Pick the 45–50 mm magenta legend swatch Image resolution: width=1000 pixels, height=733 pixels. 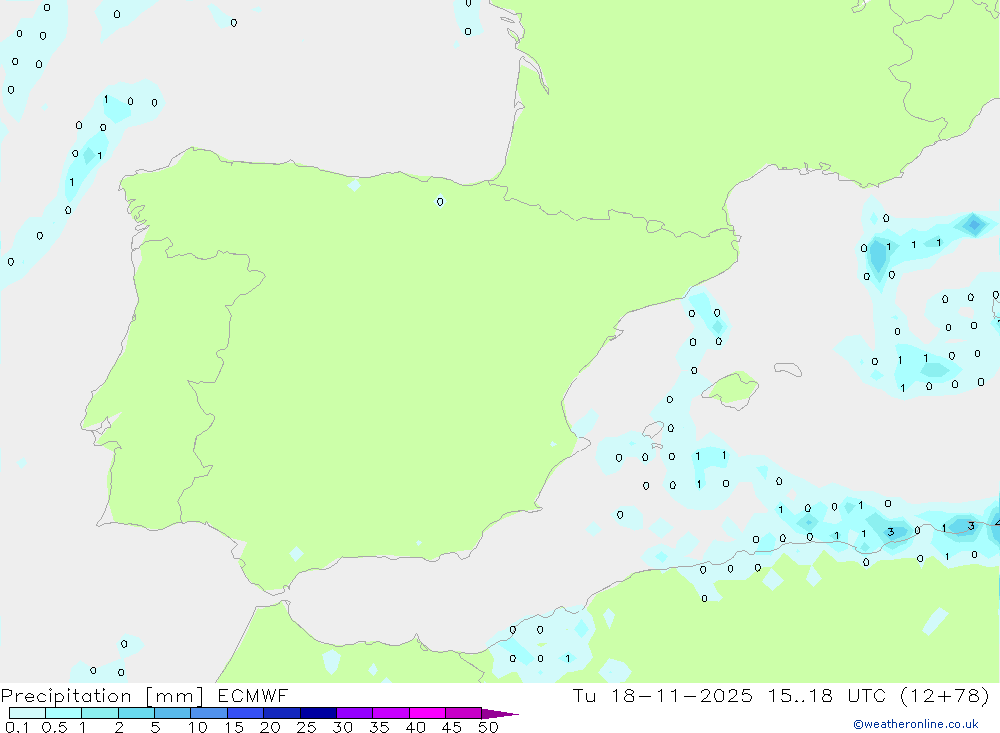pos(463,713)
